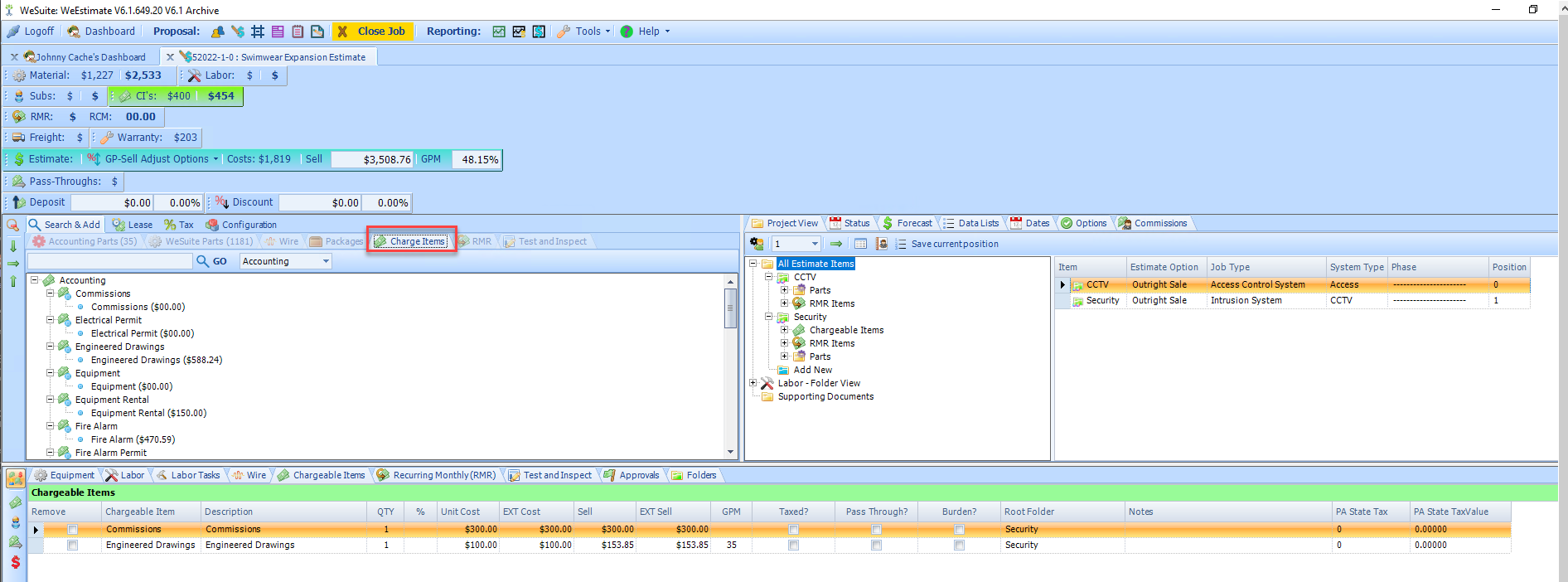Screen dimensions: 1568x582
Task: Click the red dollar icon in bottom-left strip
Action: (15, 562)
